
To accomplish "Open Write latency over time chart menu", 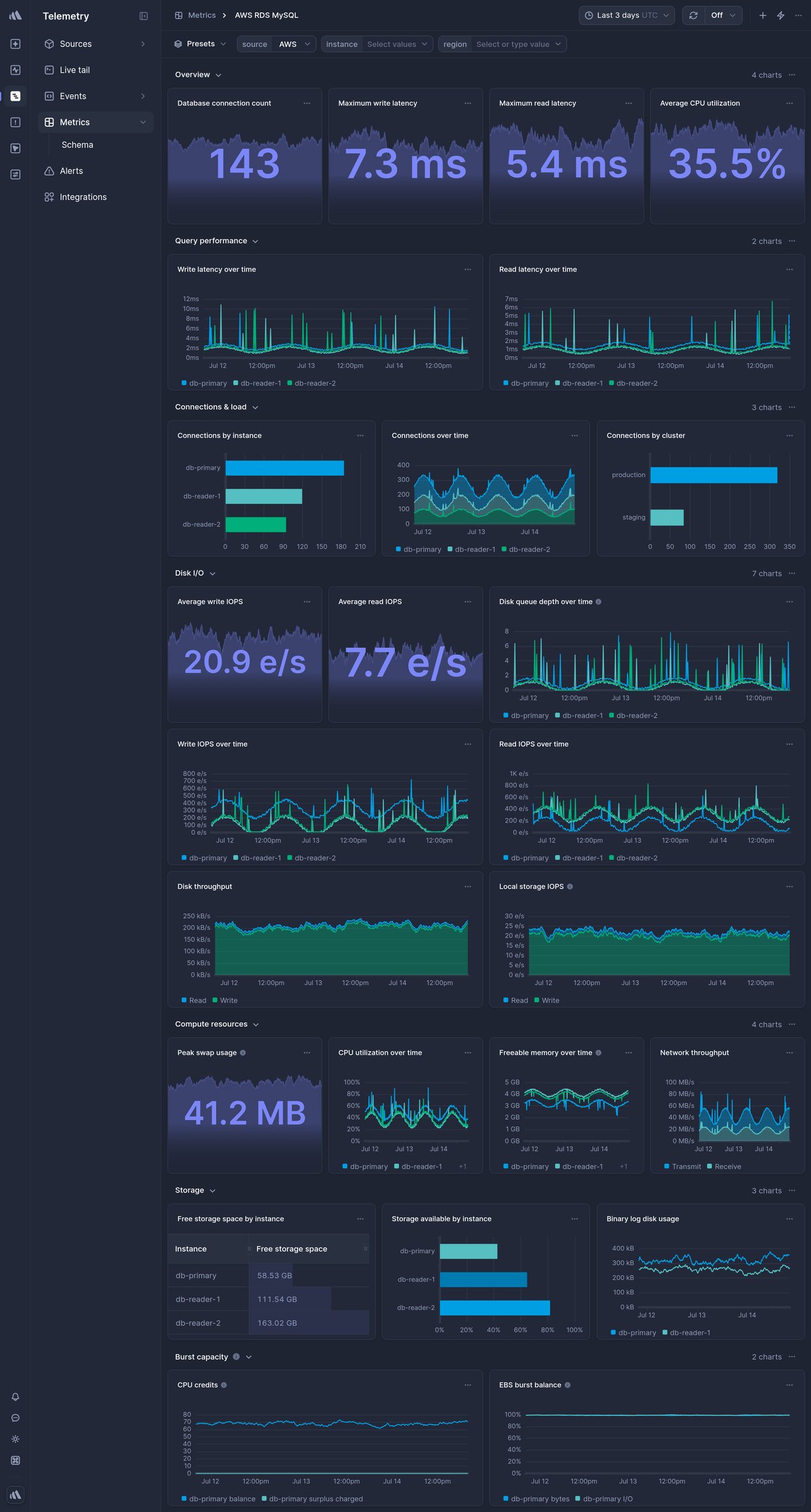I will 468,270.
